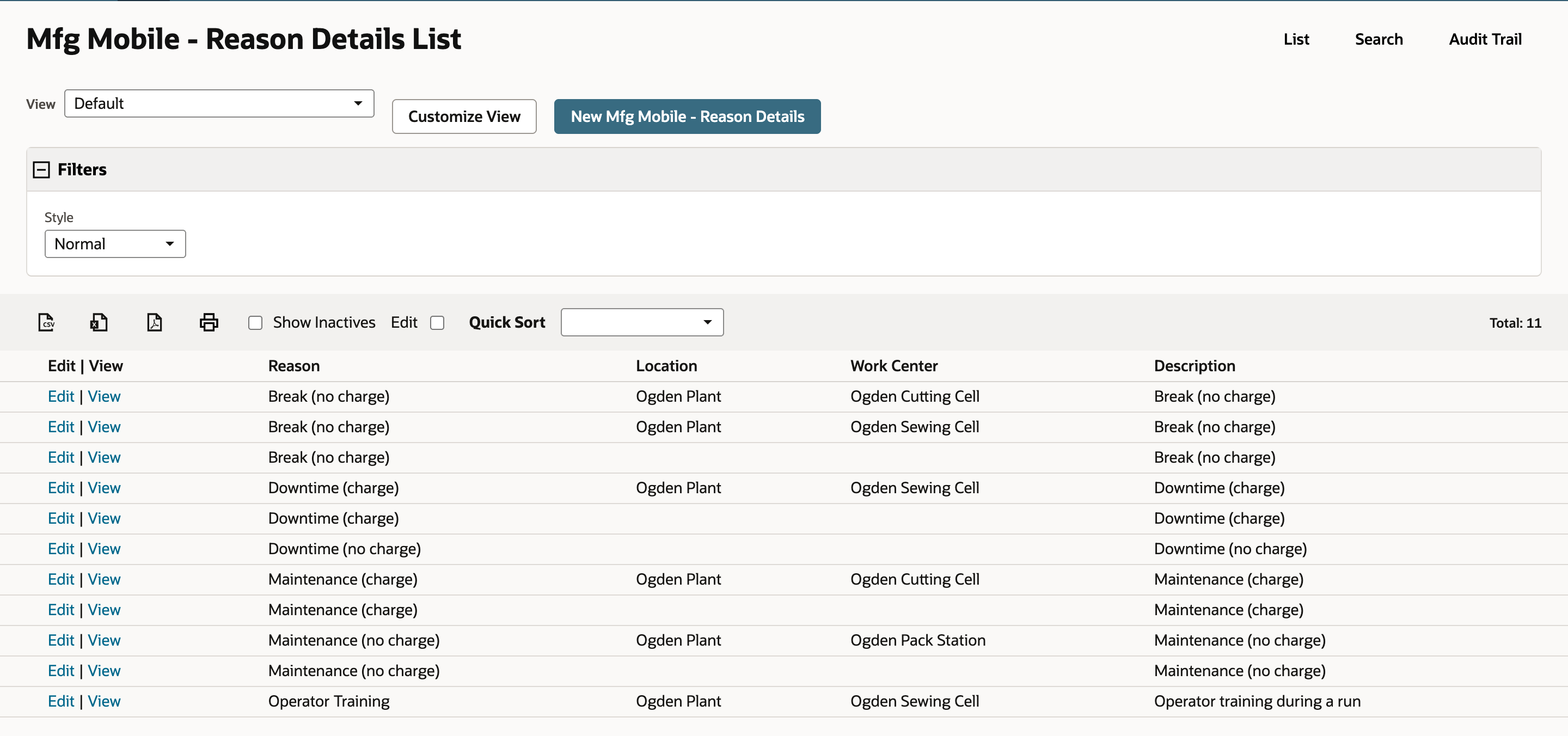View the Downtime (no charge) row
This screenshot has width=1568, height=736.
pos(104,549)
